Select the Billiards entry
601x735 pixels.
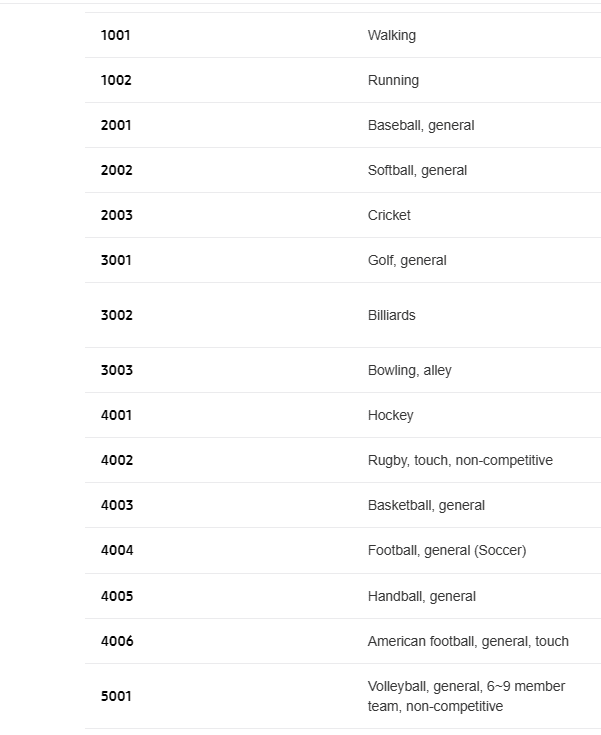click(x=391, y=315)
